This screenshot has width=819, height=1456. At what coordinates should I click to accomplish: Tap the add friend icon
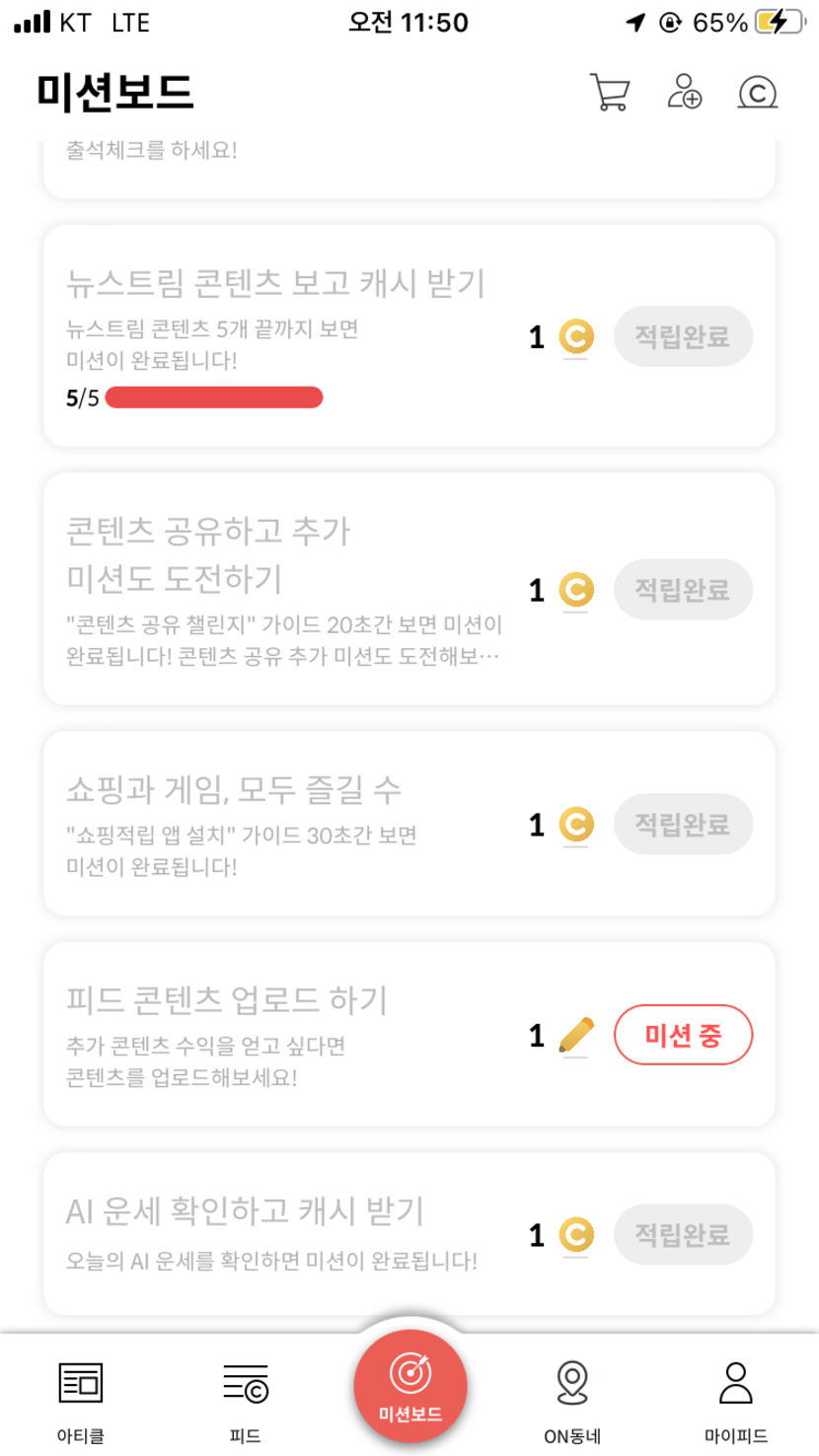pos(684,92)
